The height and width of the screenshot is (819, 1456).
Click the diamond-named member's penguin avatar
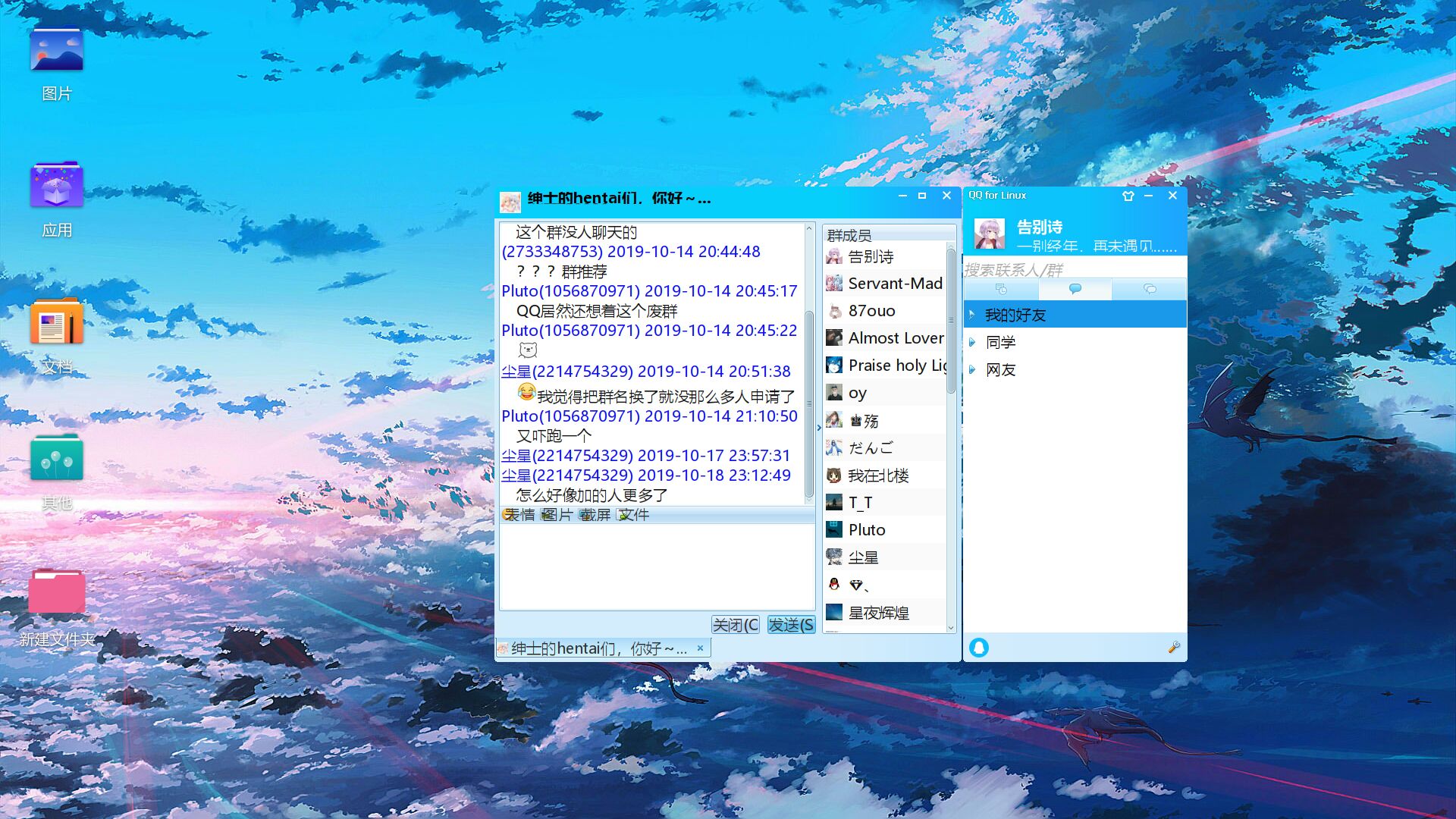pyautogui.click(x=834, y=585)
